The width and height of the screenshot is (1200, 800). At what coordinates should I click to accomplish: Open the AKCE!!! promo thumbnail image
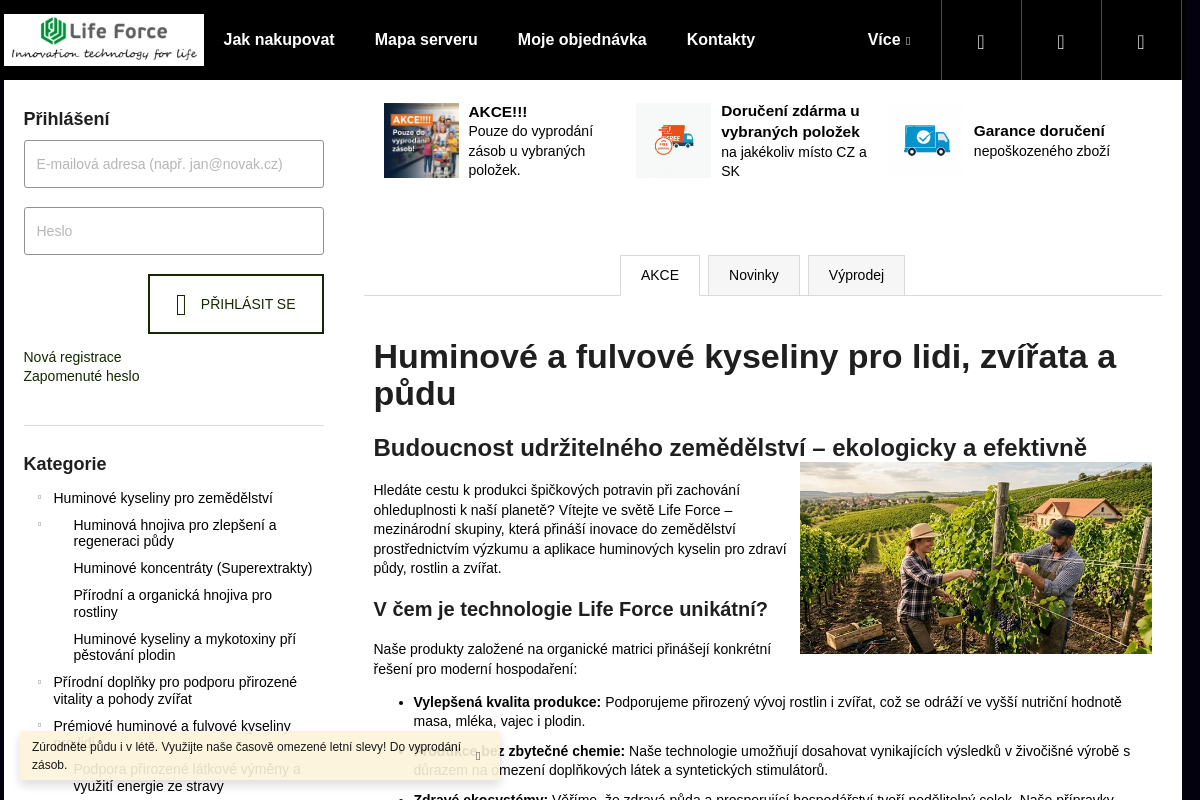point(421,140)
